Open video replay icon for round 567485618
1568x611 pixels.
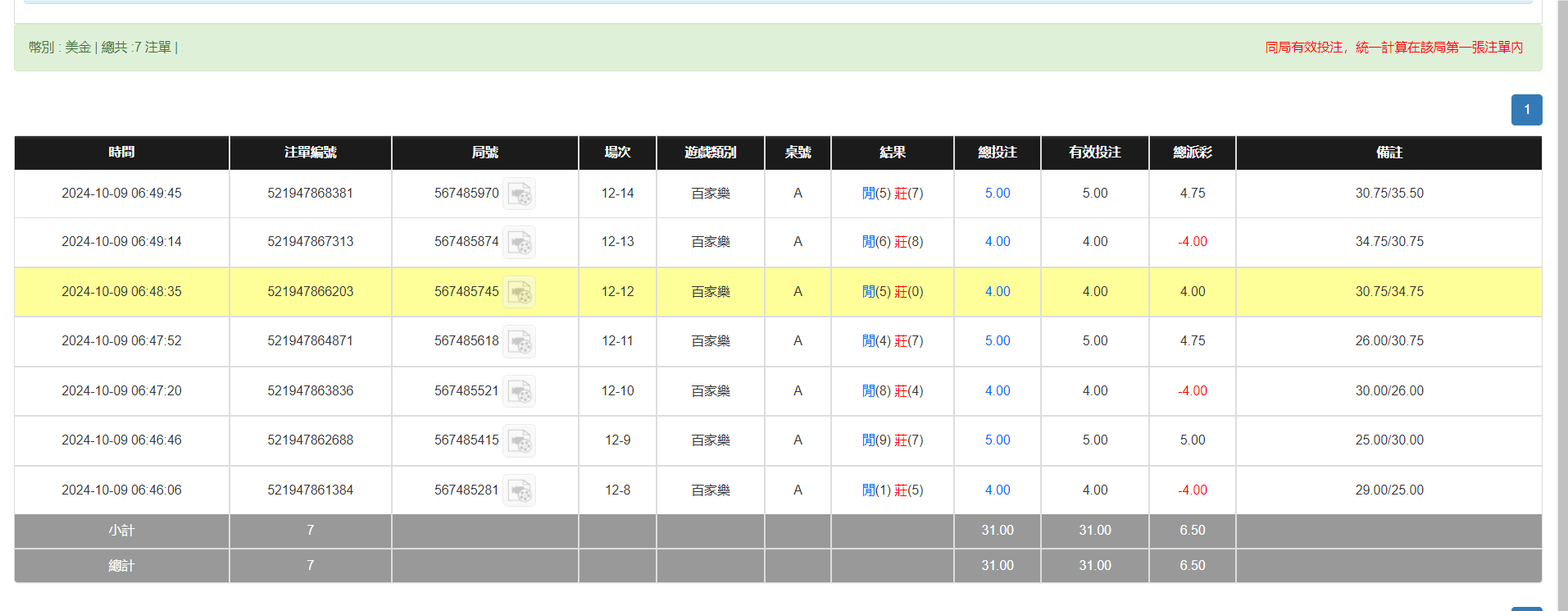519,342
